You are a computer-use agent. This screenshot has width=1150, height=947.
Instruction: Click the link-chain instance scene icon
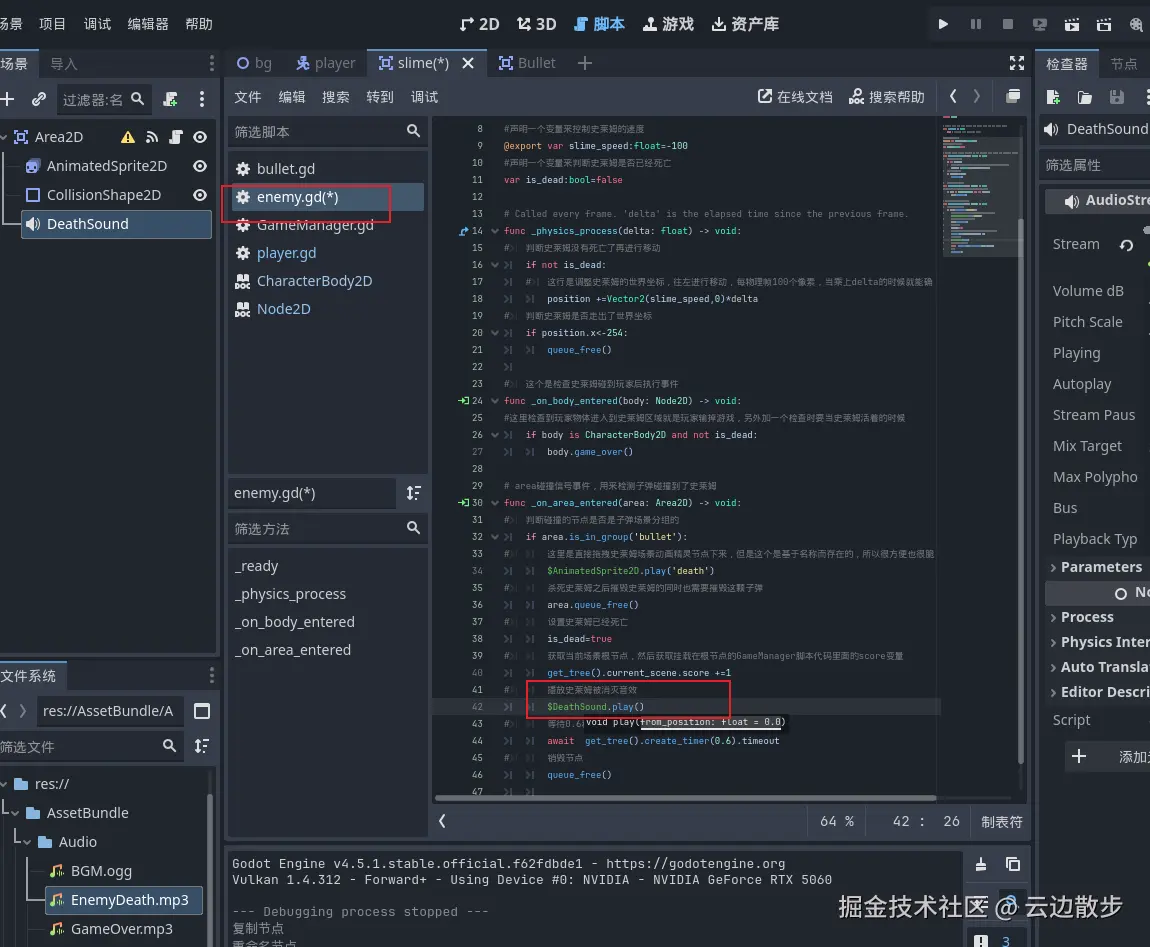(39, 99)
